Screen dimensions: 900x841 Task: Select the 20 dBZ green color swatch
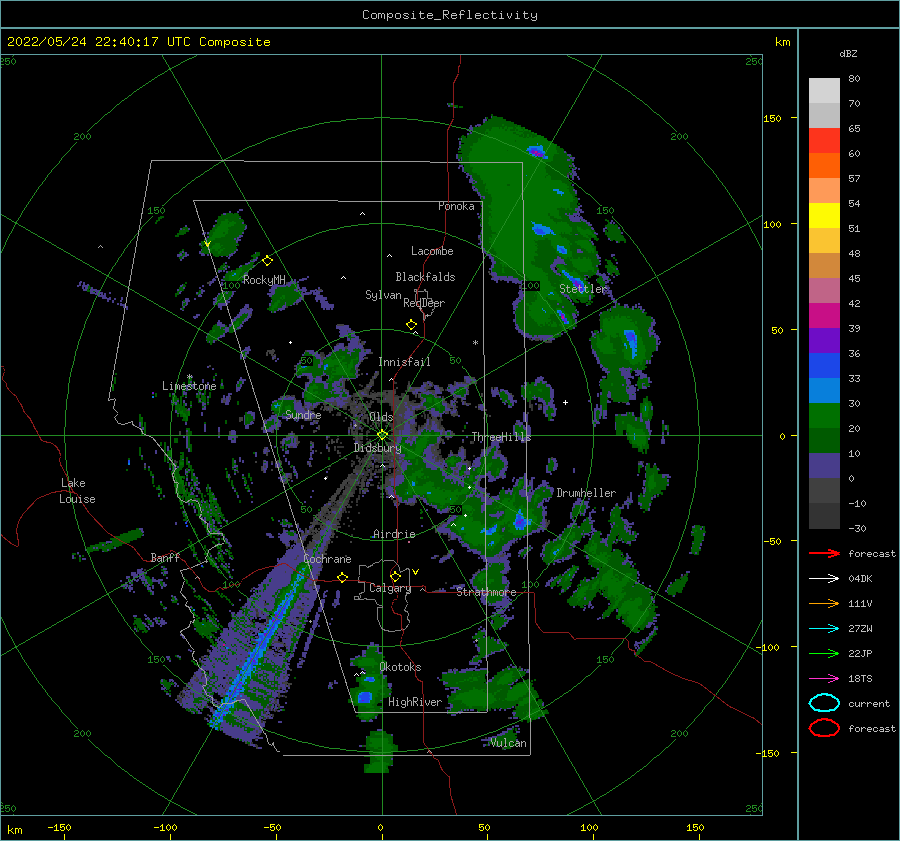tap(824, 415)
